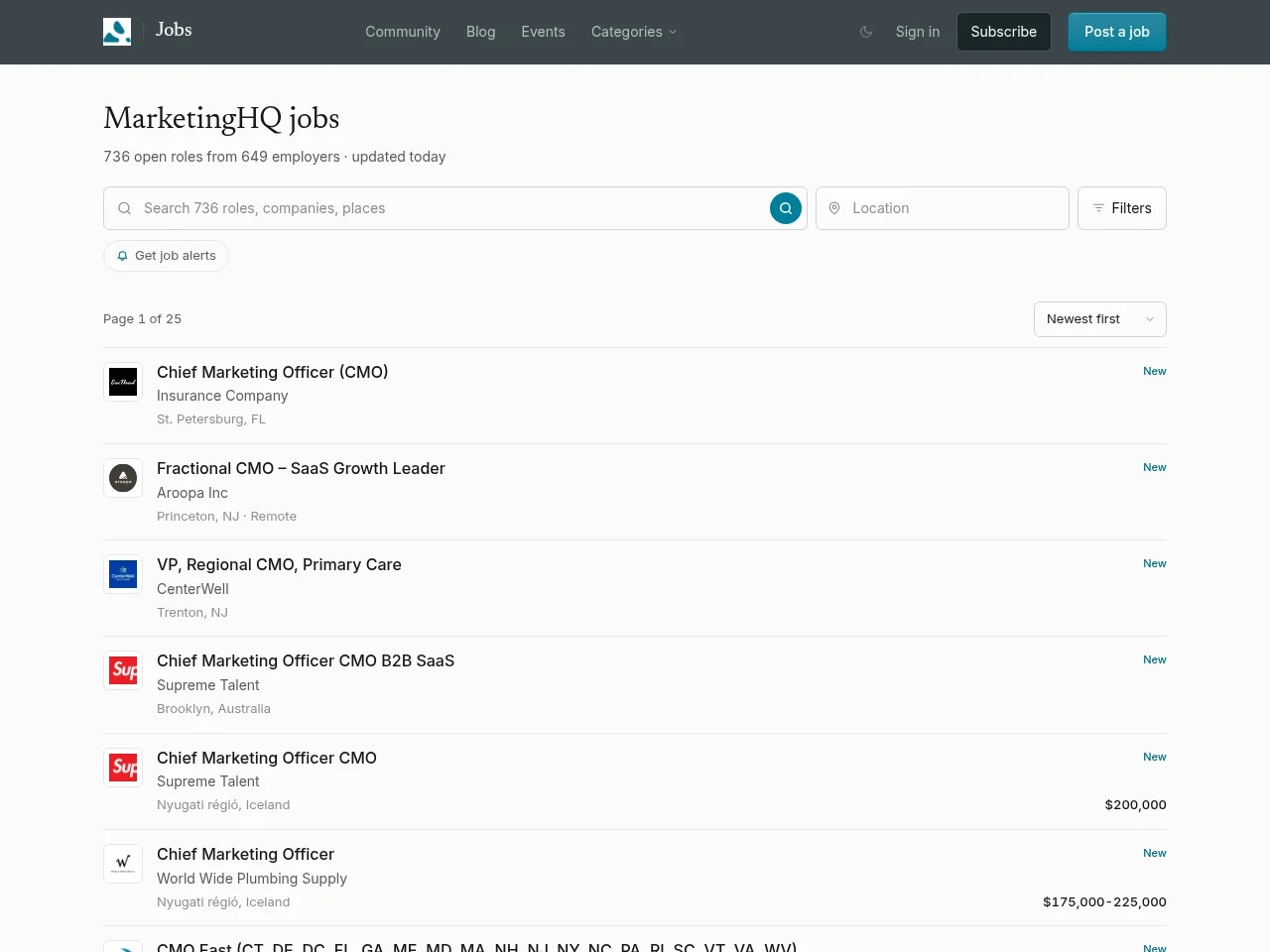The width and height of the screenshot is (1270, 952).
Task: Click the 736 open roles summary text
Action: [275, 157]
